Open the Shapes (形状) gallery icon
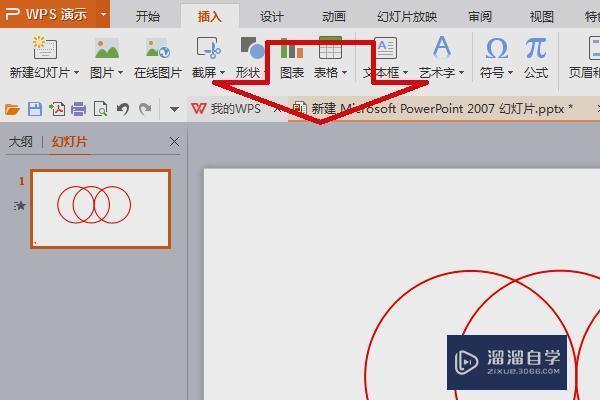The image size is (600, 400). tap(252, 47)
